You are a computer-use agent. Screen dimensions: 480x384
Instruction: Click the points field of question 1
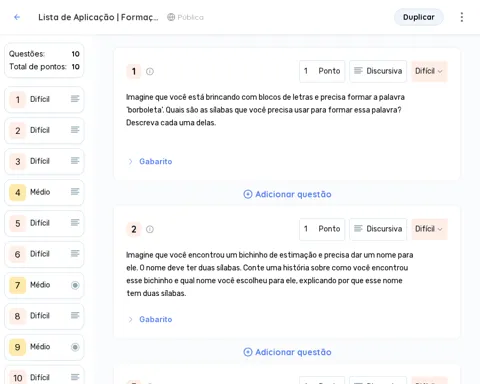point(322,71)
